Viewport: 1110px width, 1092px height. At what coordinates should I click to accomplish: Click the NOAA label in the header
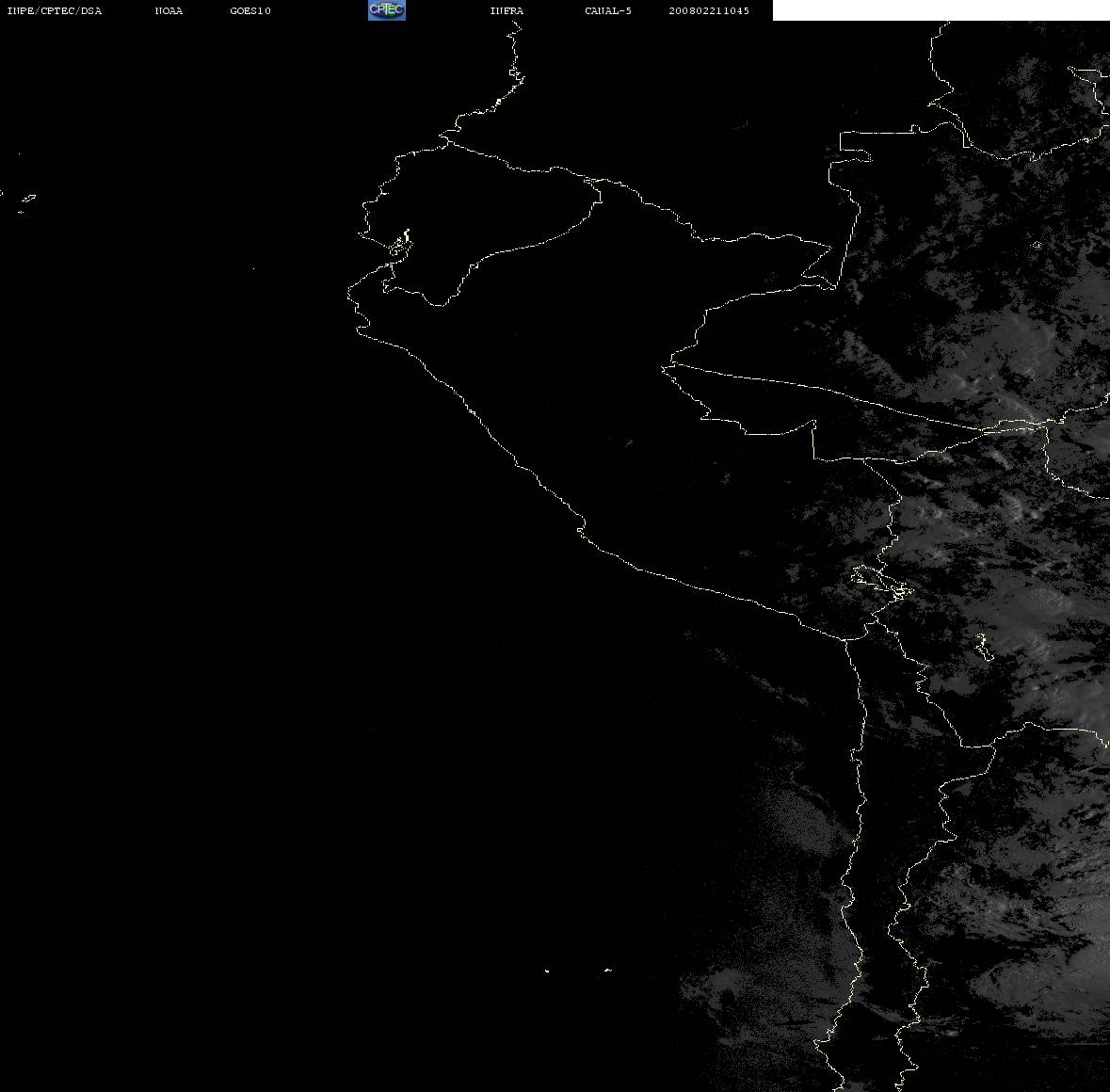click(x=169, y=10)
